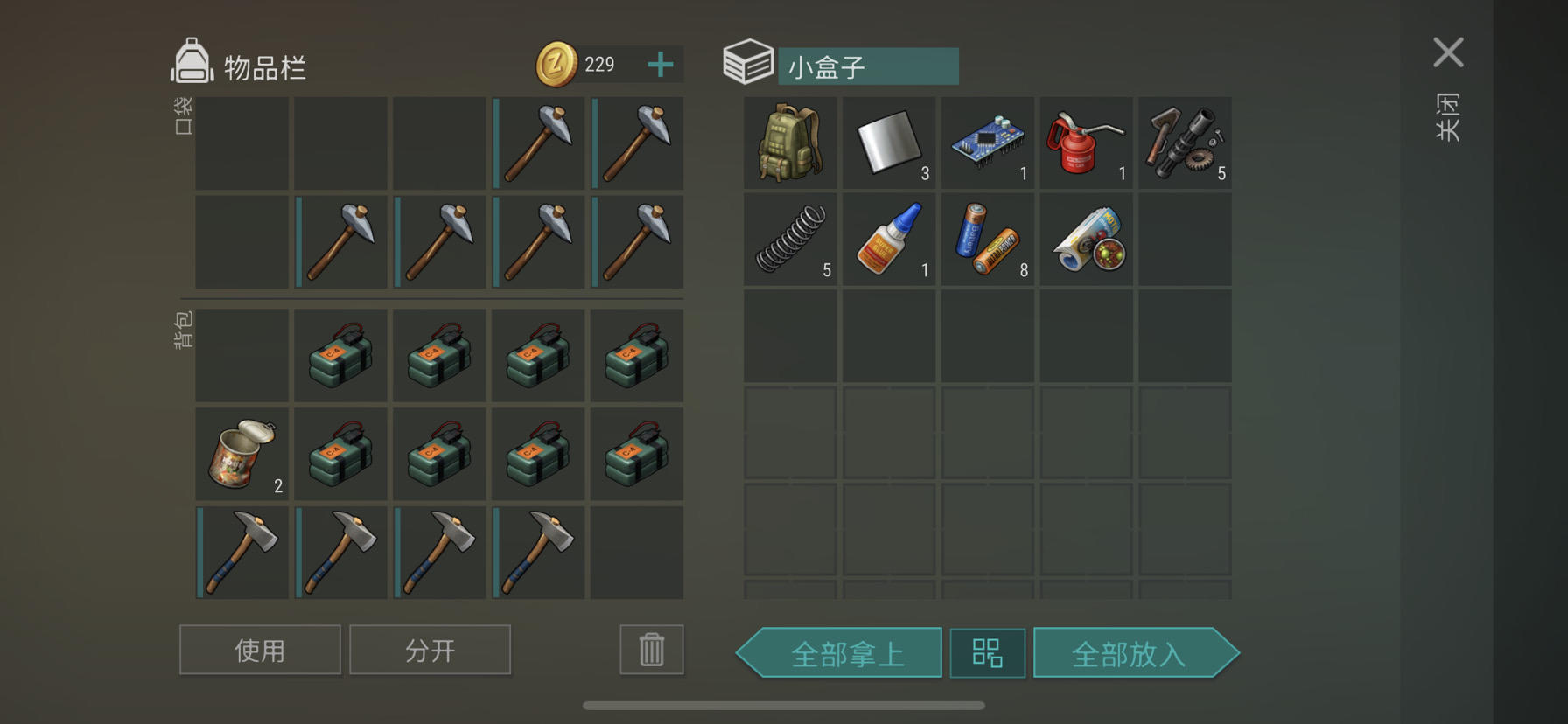Tap the 分开 split button

click(x=430, y=650)
